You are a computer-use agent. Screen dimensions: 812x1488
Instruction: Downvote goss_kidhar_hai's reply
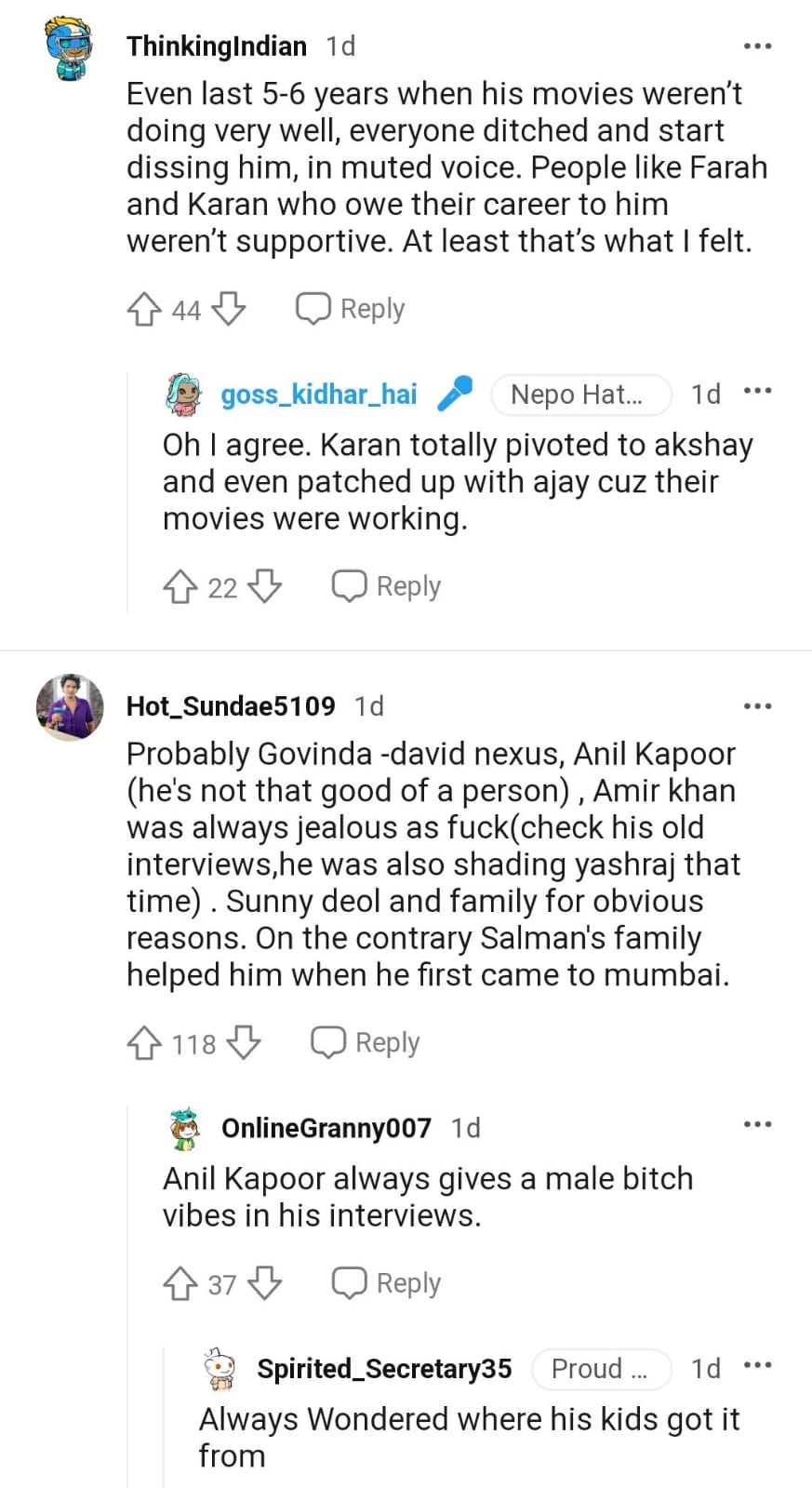[265, 586]
